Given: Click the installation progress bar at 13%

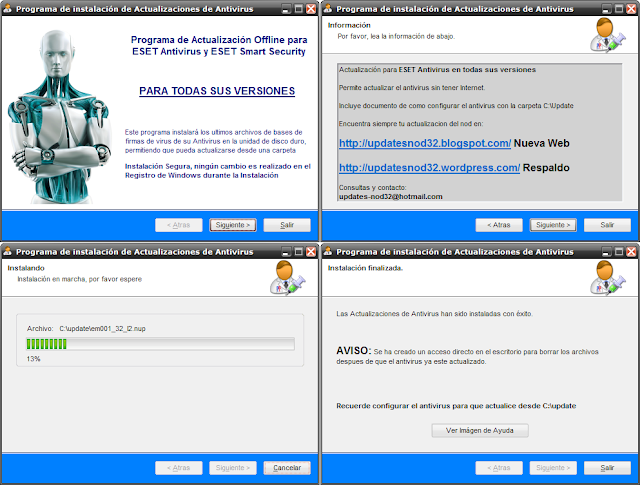Looking at the screenshot, I should [160, 344].
